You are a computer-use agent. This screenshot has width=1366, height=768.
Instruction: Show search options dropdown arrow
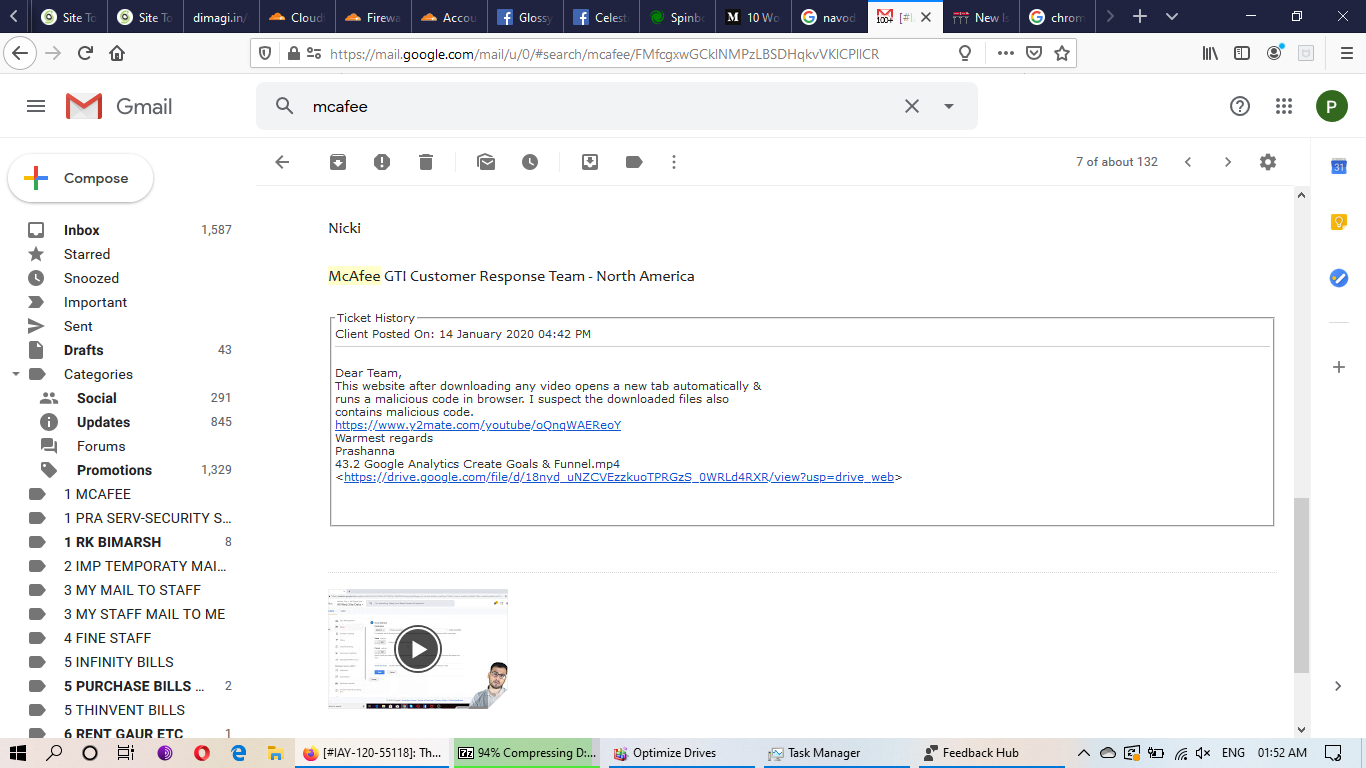[x=949, y=106]
